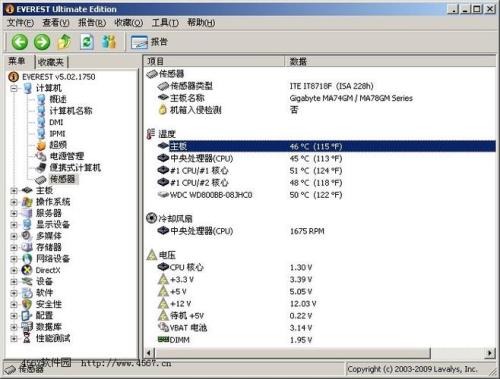The height and width of the screenshot is (379, 500).
Task: Click the horizontal scrollbar left arrow
Action: pos(149,353)
